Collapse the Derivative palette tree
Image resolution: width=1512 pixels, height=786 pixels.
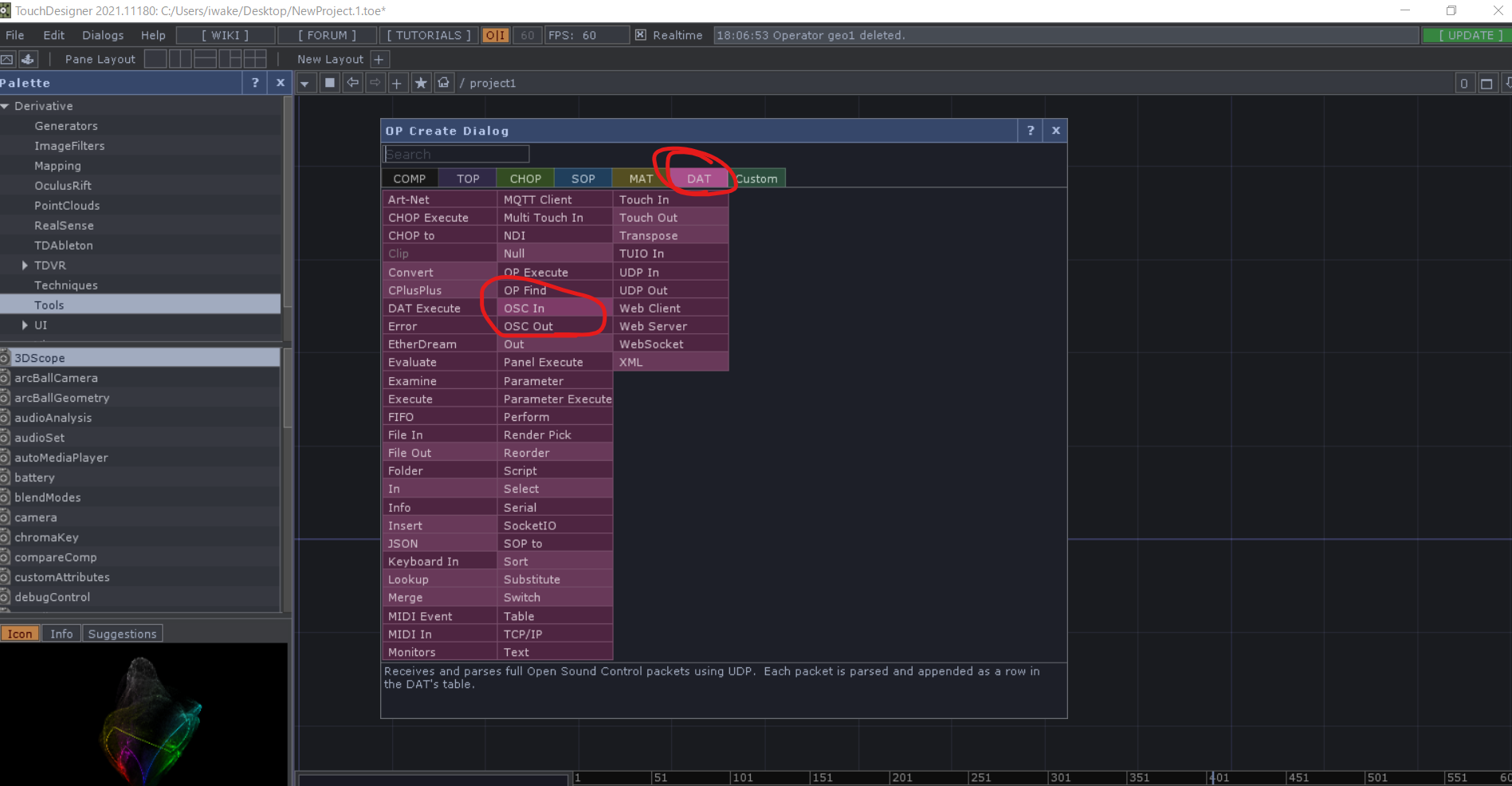point(6,105)
